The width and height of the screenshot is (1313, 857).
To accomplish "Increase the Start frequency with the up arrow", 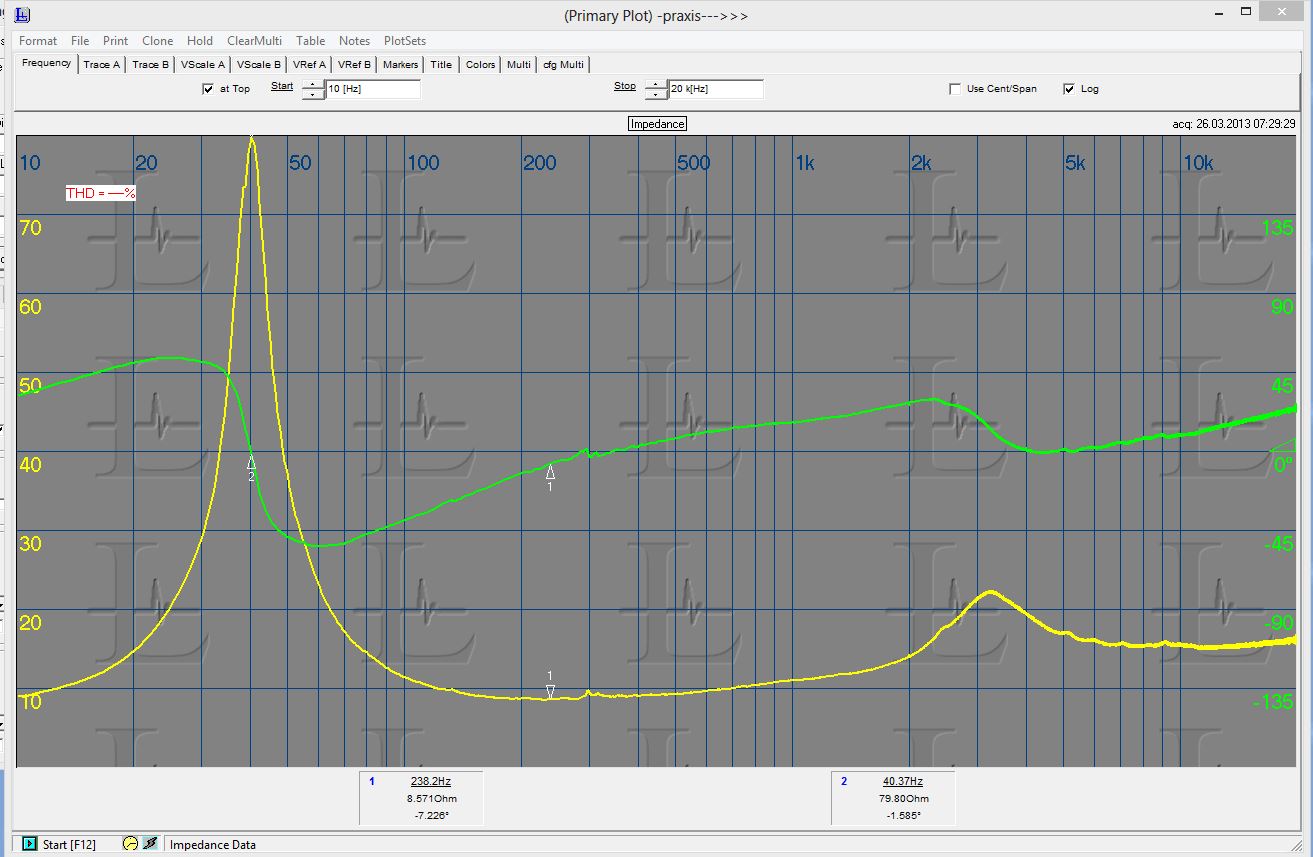I will coord(313,85).
